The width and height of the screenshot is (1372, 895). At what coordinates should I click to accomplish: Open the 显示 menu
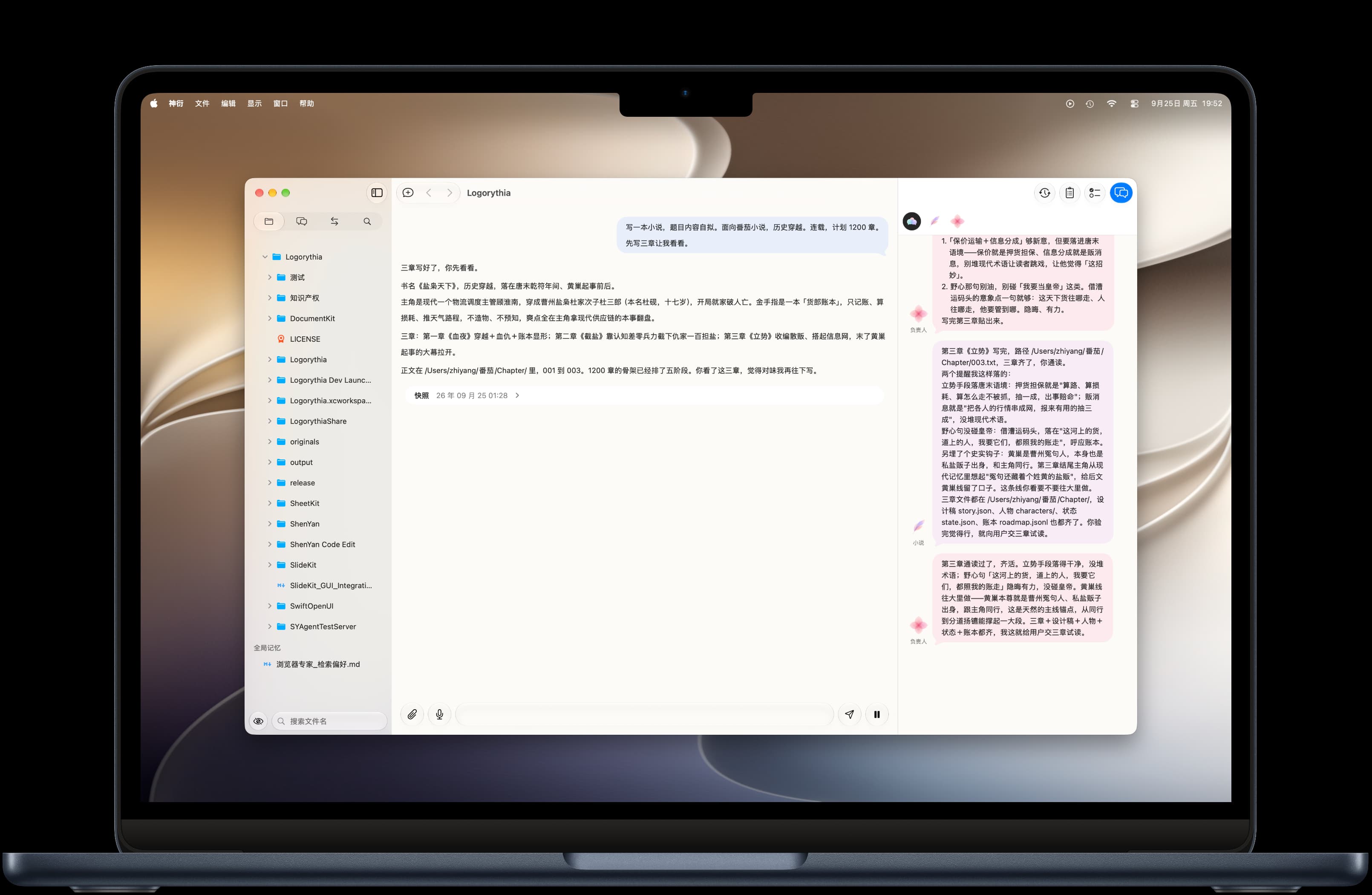pyautogui.click(x=254, y=104)
